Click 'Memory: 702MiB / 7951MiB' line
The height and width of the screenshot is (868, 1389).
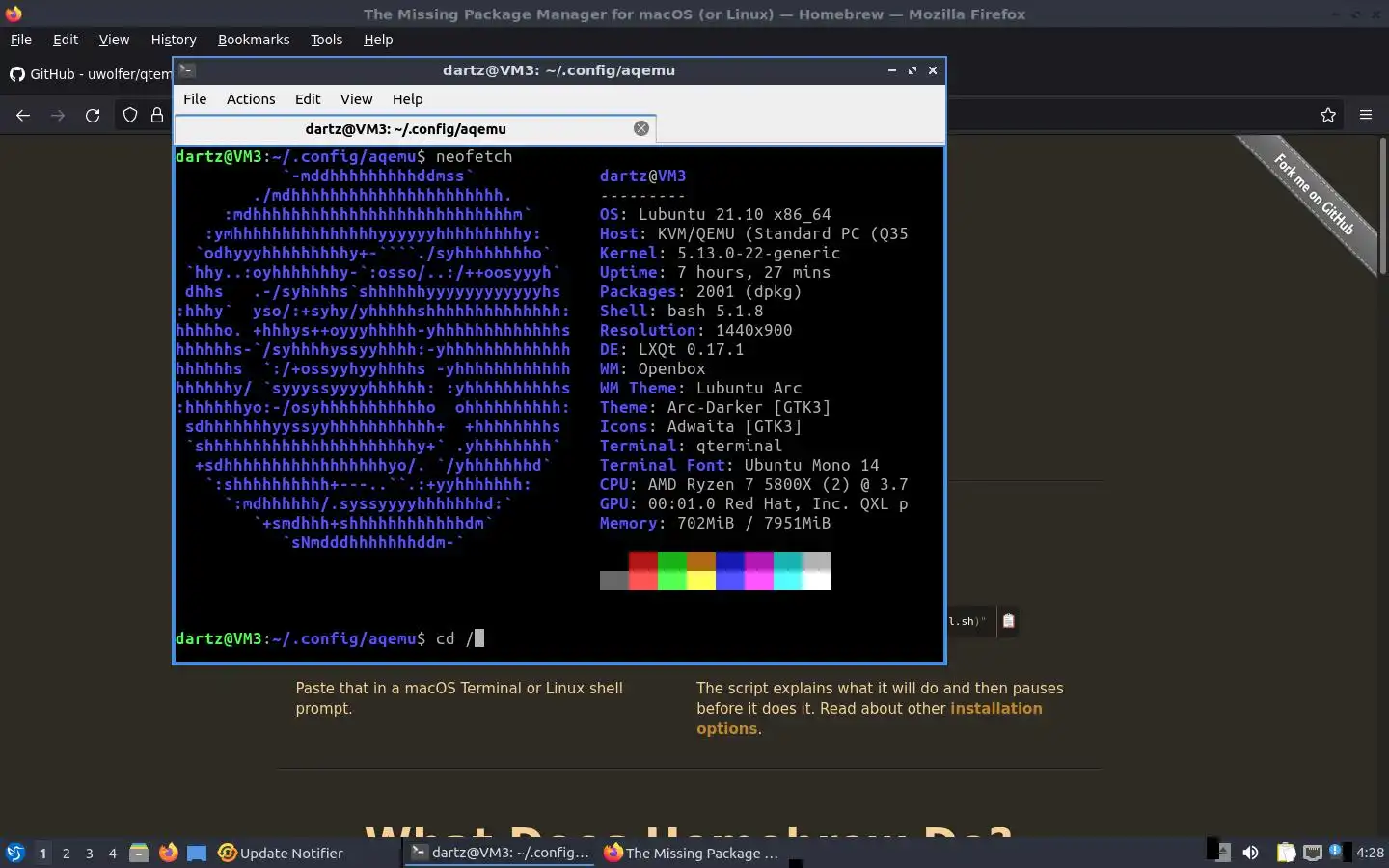tap(715, 523)
